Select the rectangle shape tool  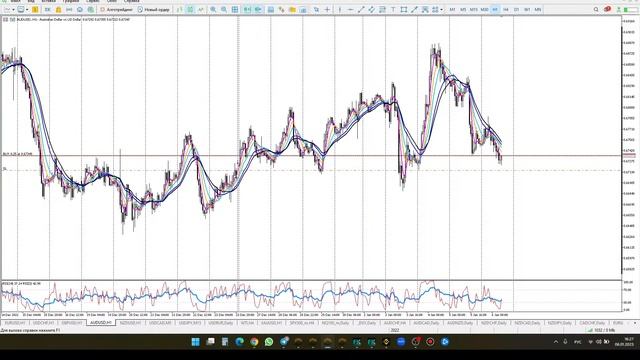(x=404, y=9)
